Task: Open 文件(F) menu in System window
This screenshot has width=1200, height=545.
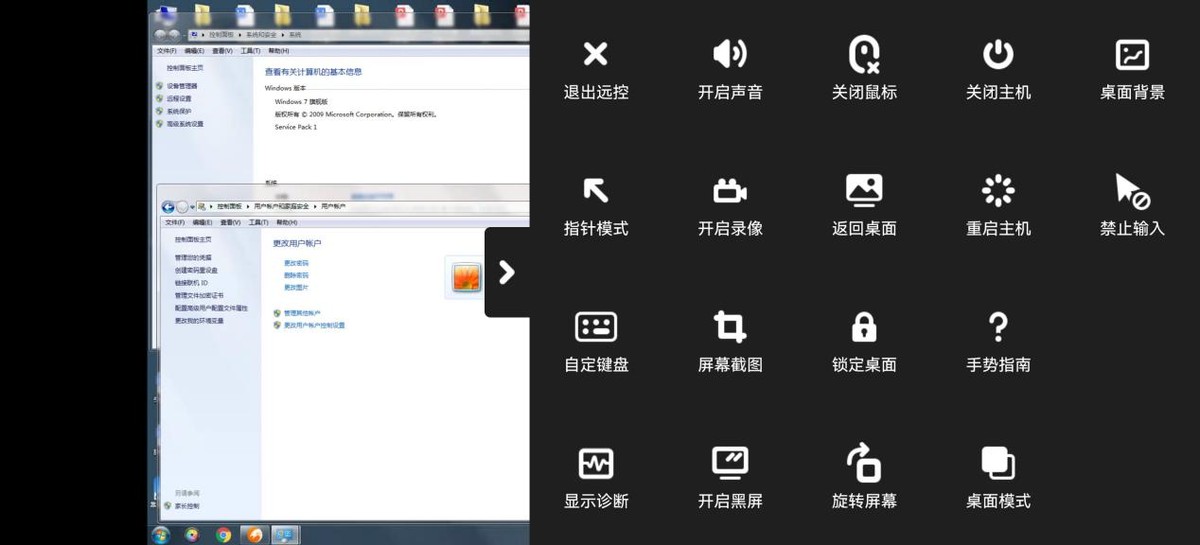Action: coord(166,51)
